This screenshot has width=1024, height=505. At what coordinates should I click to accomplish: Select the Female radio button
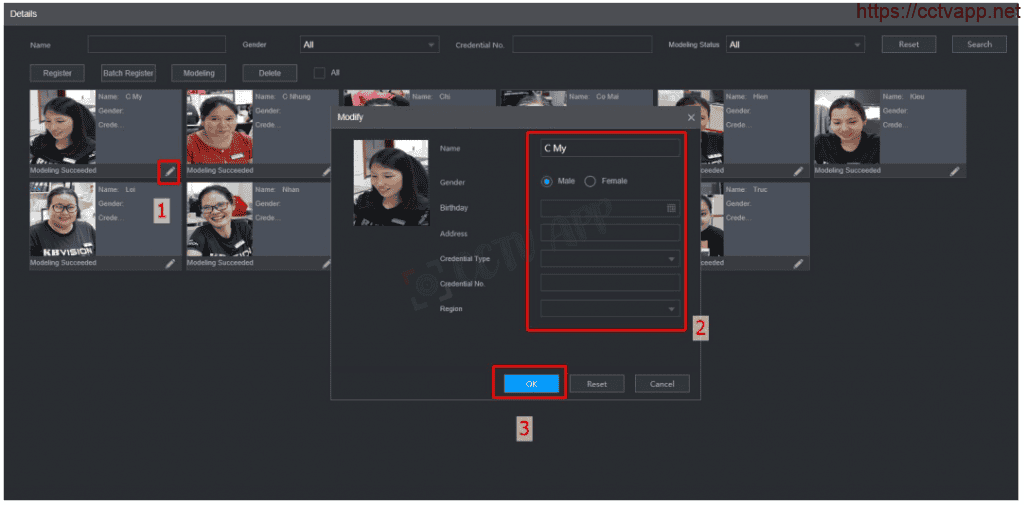590,181
